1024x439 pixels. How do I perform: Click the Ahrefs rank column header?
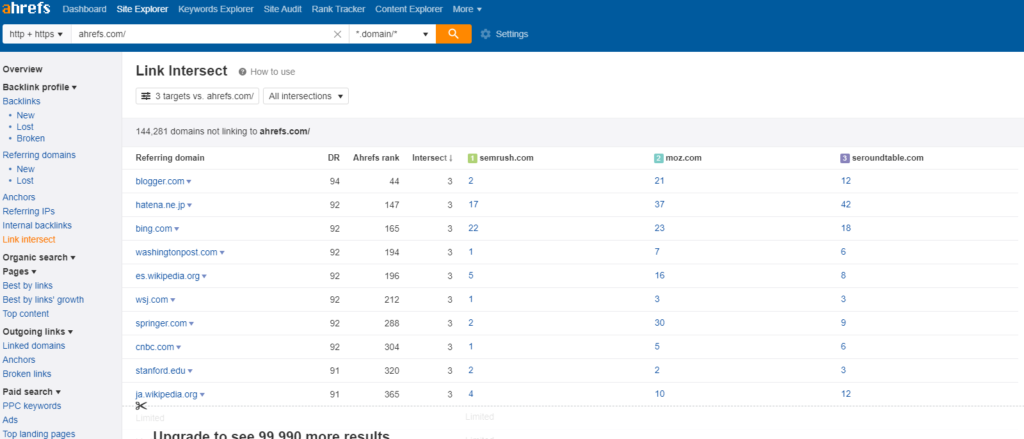tap(376, 158)
